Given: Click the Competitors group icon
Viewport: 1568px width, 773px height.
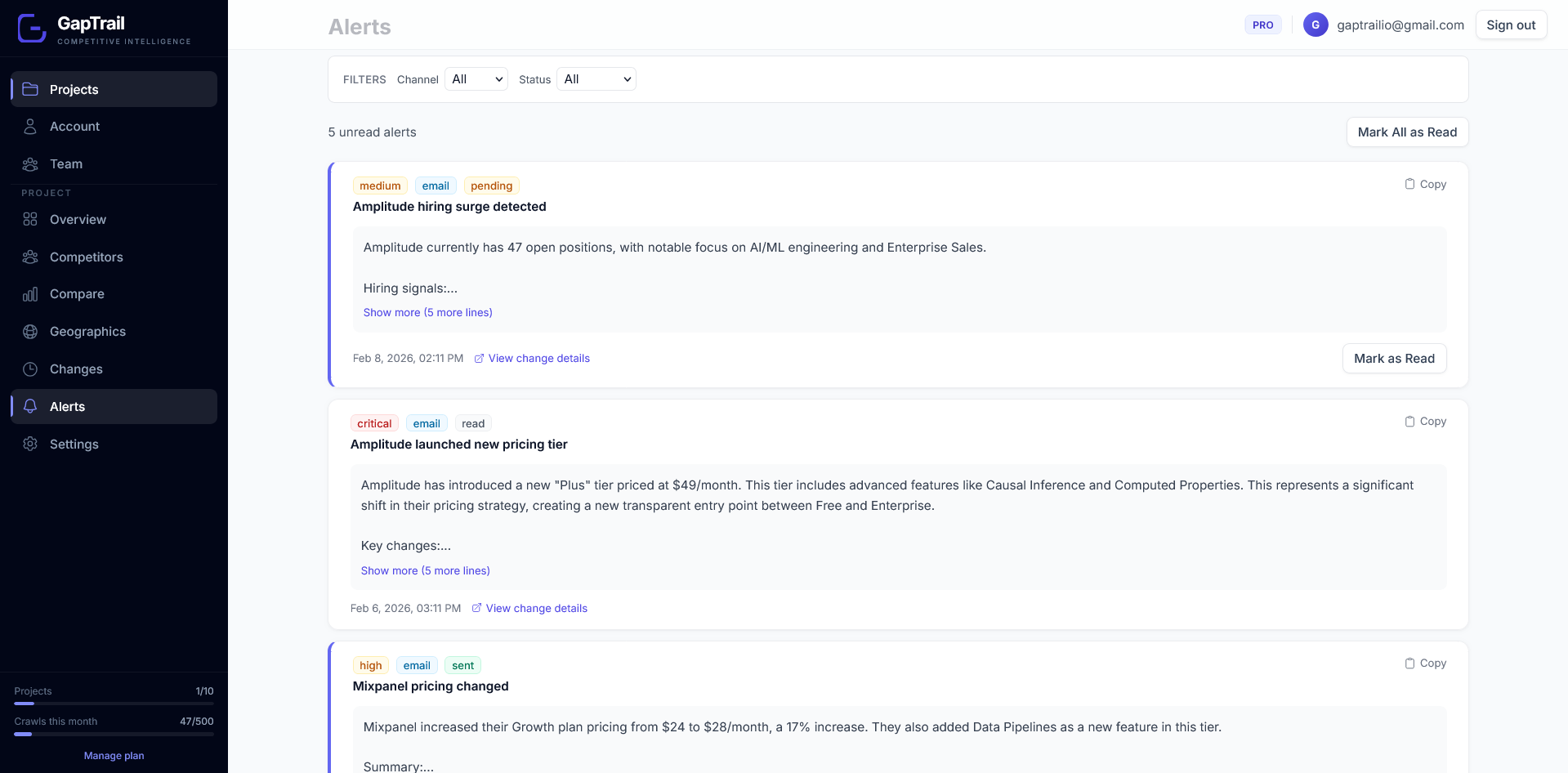Looking at the screenshot, I should pos(30,257).
